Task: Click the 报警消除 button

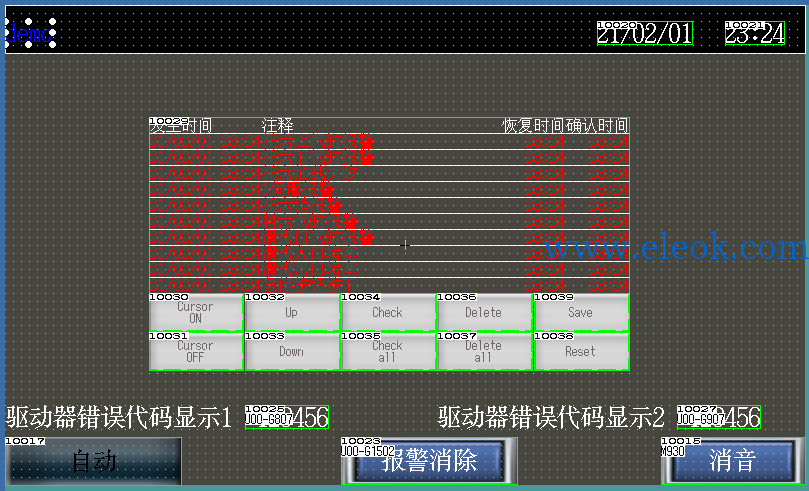Action: (x=429, y=461)
